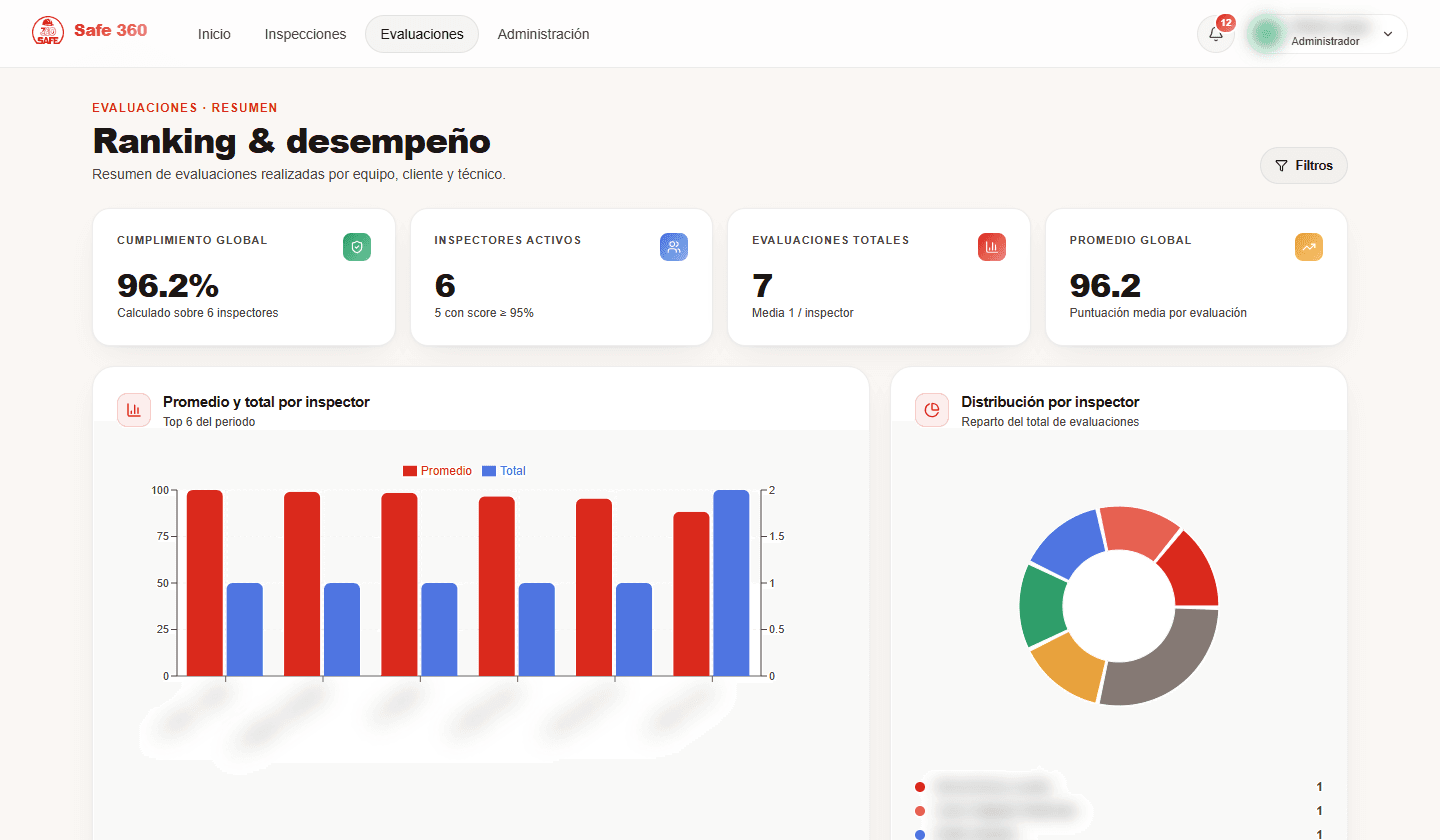Click the number 6 in Inspectores Activos card
The width and height of the screenshot is (1440, 840).
pos(445,286)
